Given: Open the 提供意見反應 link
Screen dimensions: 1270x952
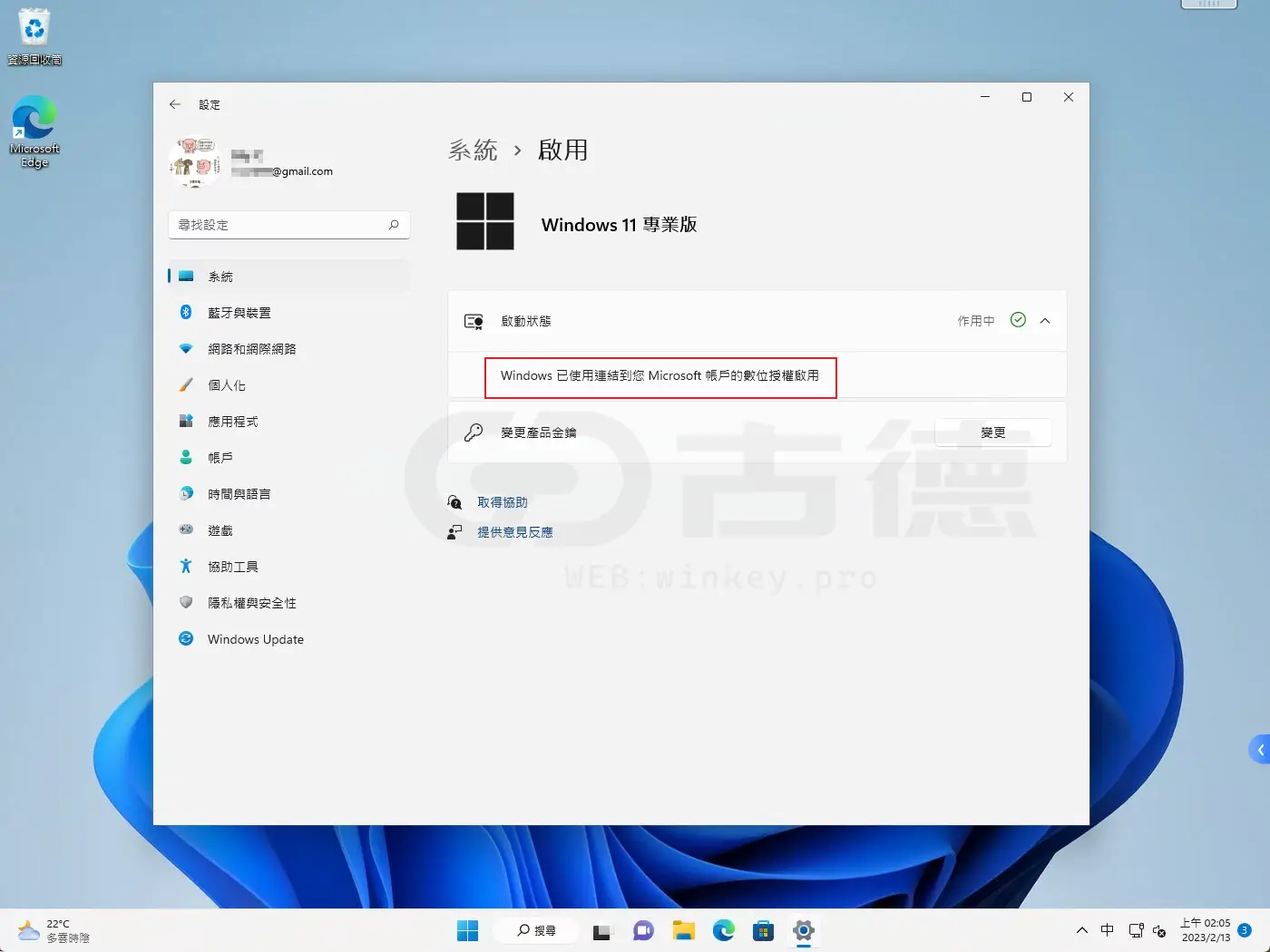Looking at the screenshot, I should (x=515, y=532).
